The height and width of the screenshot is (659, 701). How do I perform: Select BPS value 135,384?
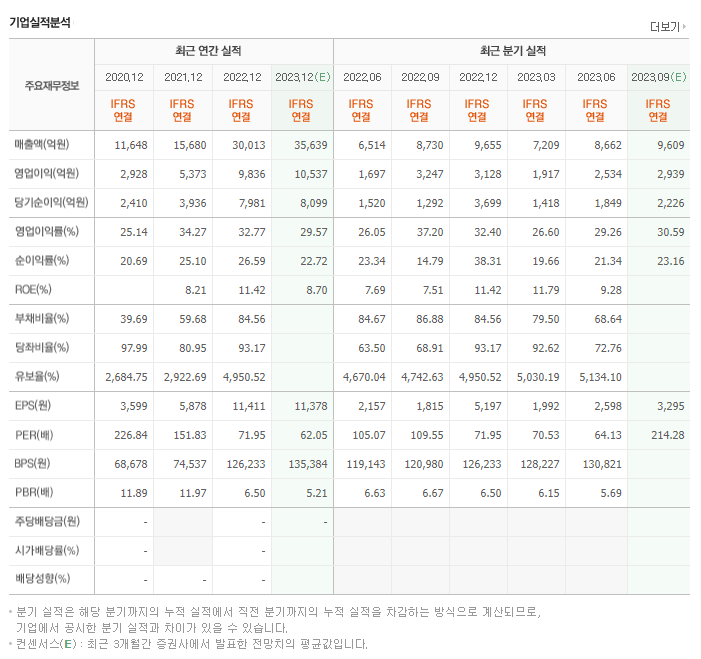point(308,465)
